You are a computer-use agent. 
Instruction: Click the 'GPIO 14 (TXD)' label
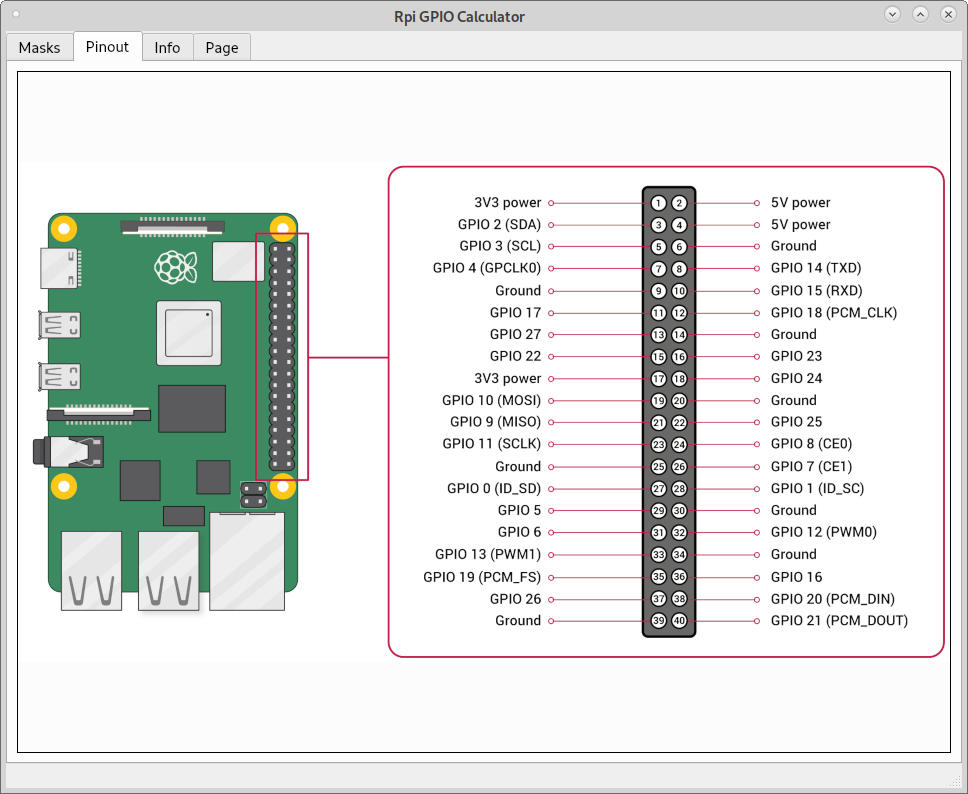tap(816, 268)
